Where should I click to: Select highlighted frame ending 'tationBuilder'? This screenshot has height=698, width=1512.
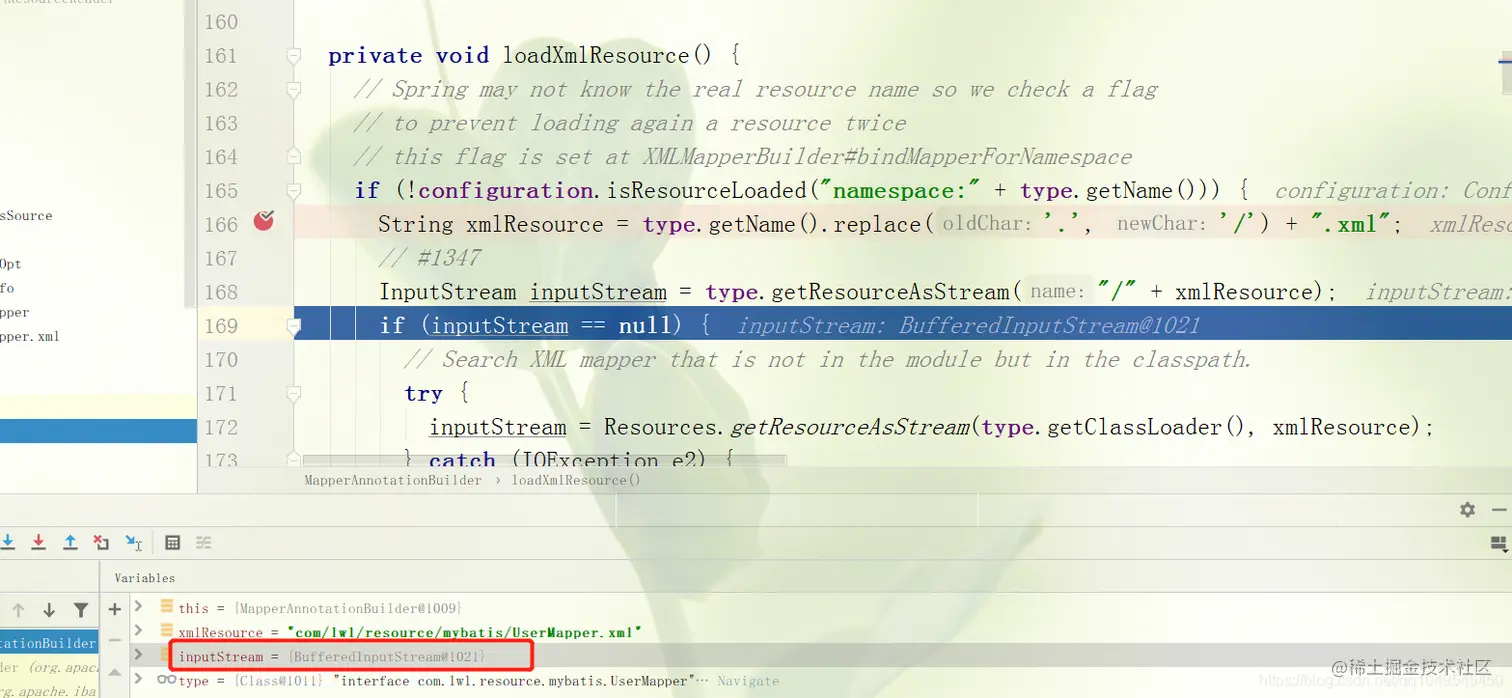pos(49,643)
